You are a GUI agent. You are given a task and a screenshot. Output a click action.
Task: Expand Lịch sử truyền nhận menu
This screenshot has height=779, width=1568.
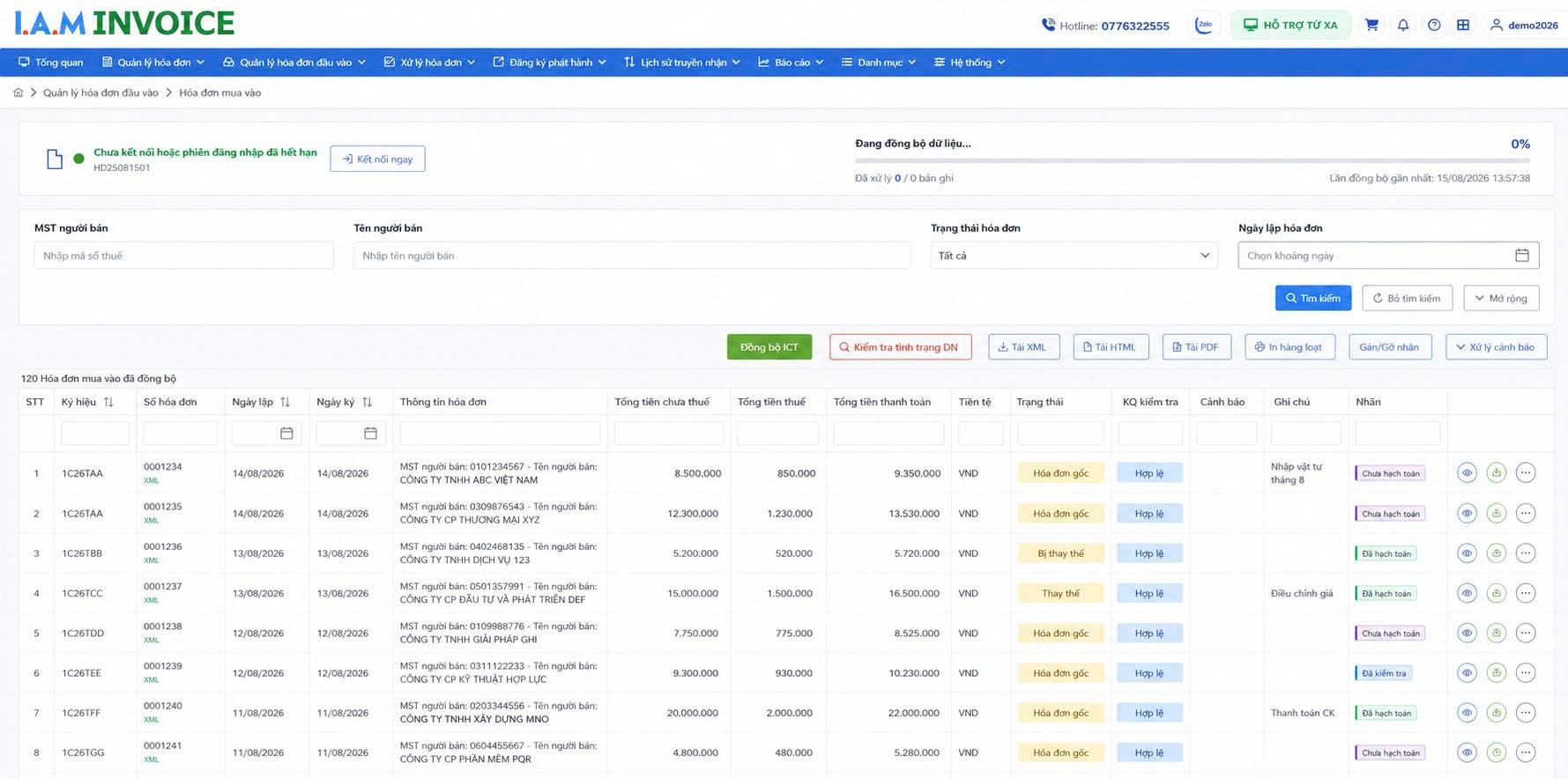coord(682,63)
